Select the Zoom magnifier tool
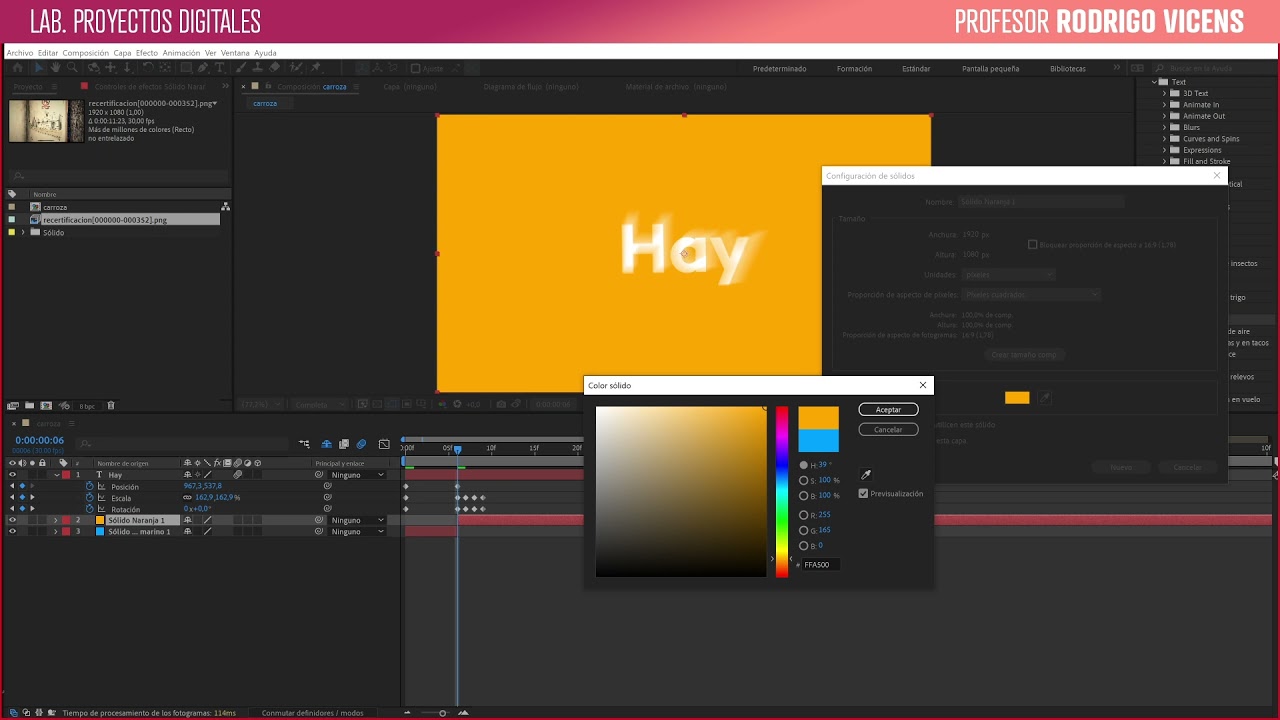Viewport: 1280px width, 720px height. [x=72, y=68]
